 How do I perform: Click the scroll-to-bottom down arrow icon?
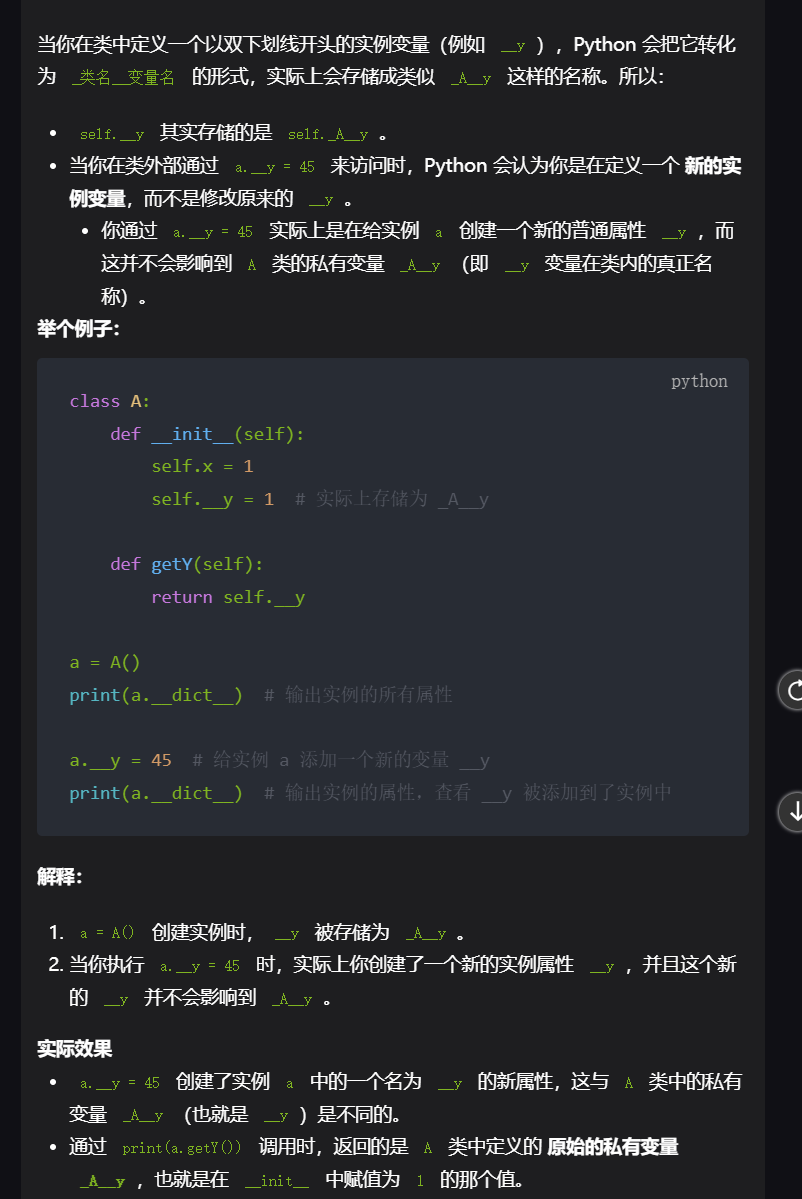794,811
